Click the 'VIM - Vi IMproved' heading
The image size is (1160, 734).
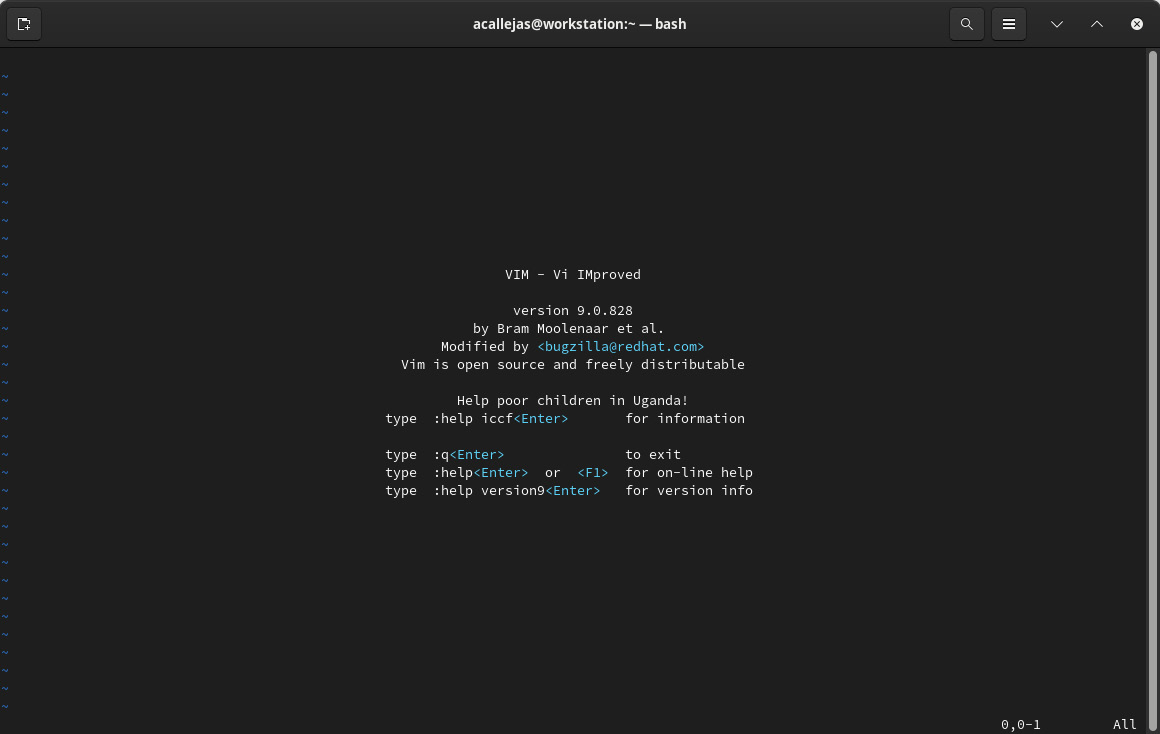click(573, 275)
